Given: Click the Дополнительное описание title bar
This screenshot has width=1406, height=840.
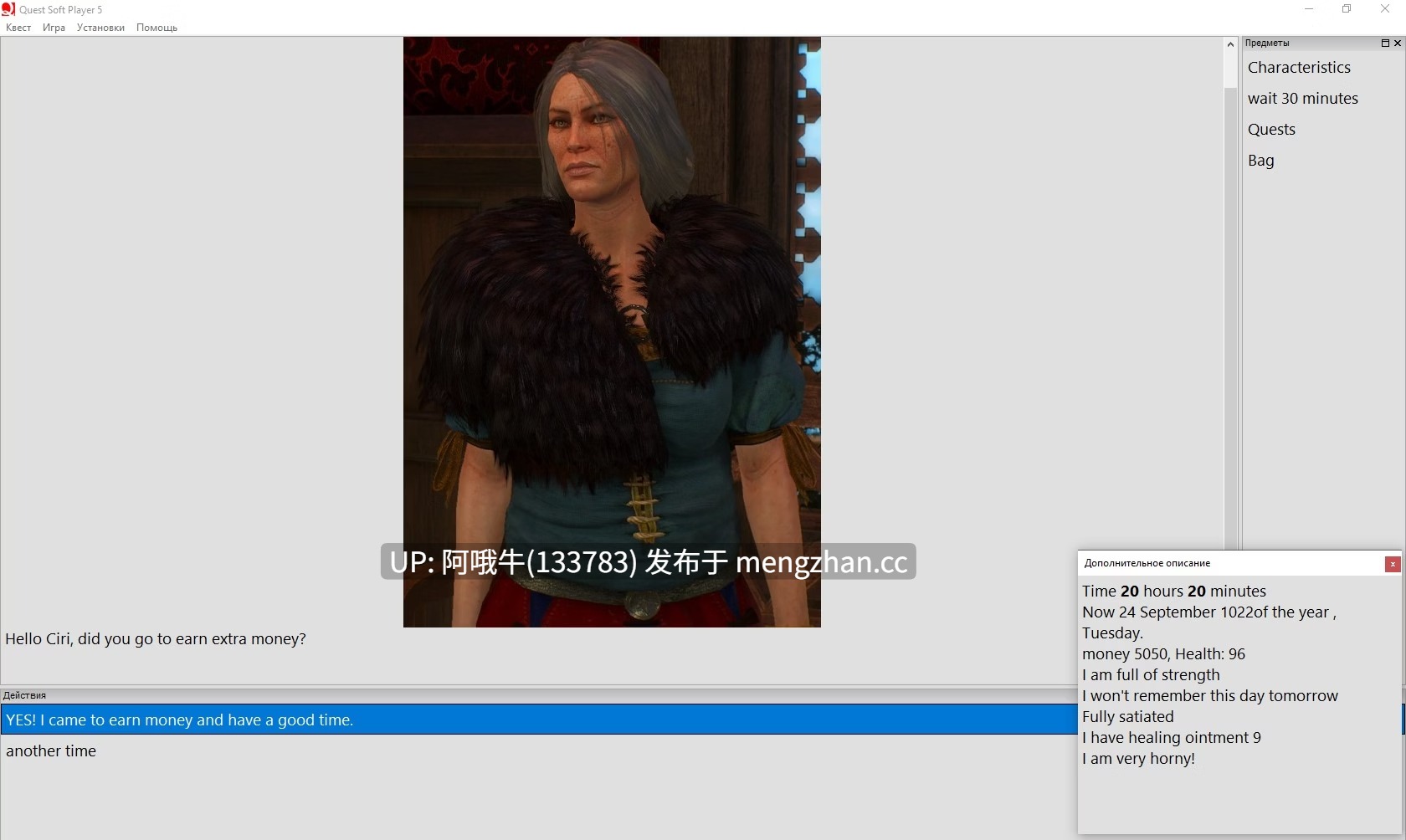Looking at the screenshot, I should [x=1230, y=563].
